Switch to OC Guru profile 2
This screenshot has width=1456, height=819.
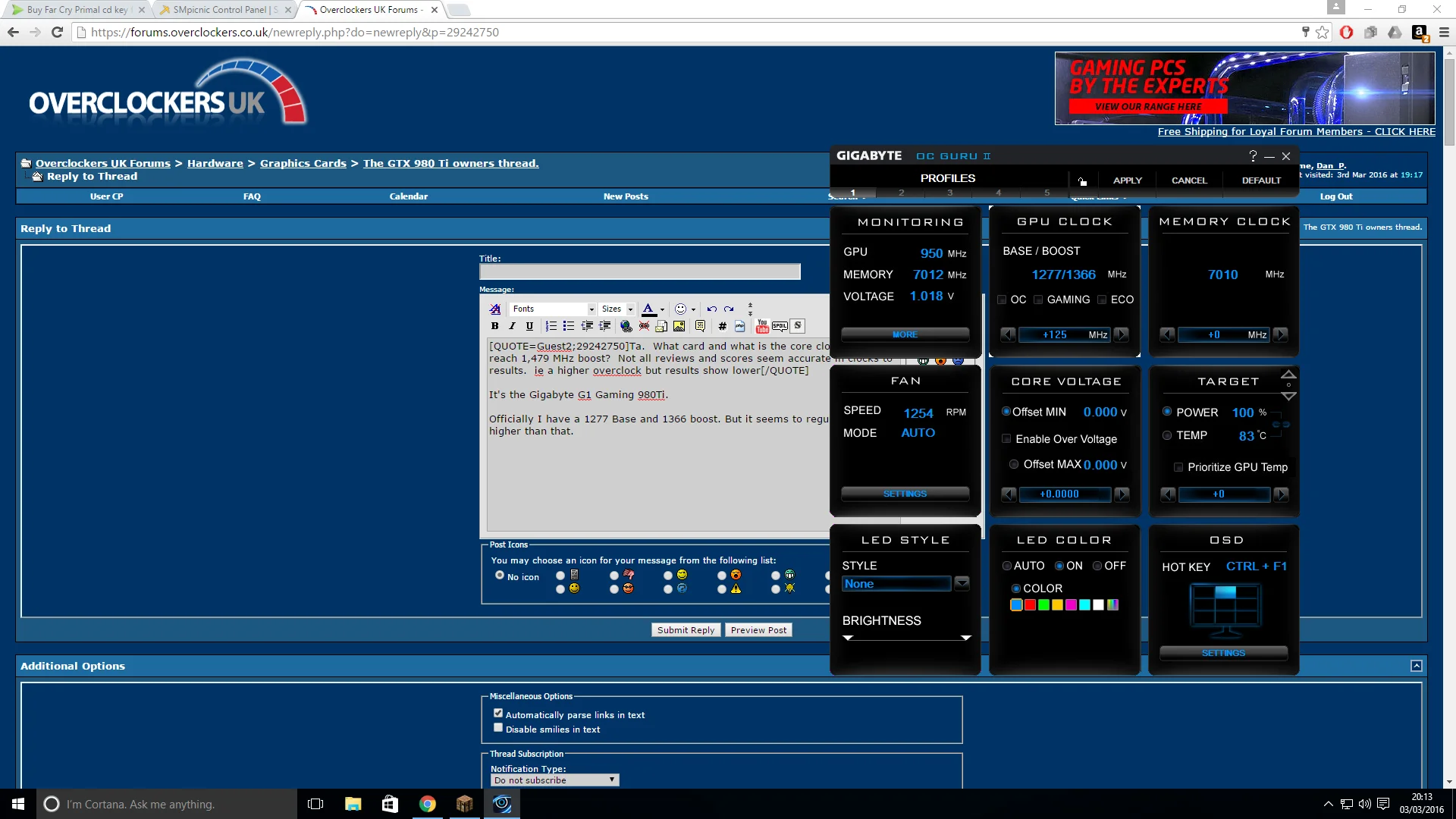902,193
